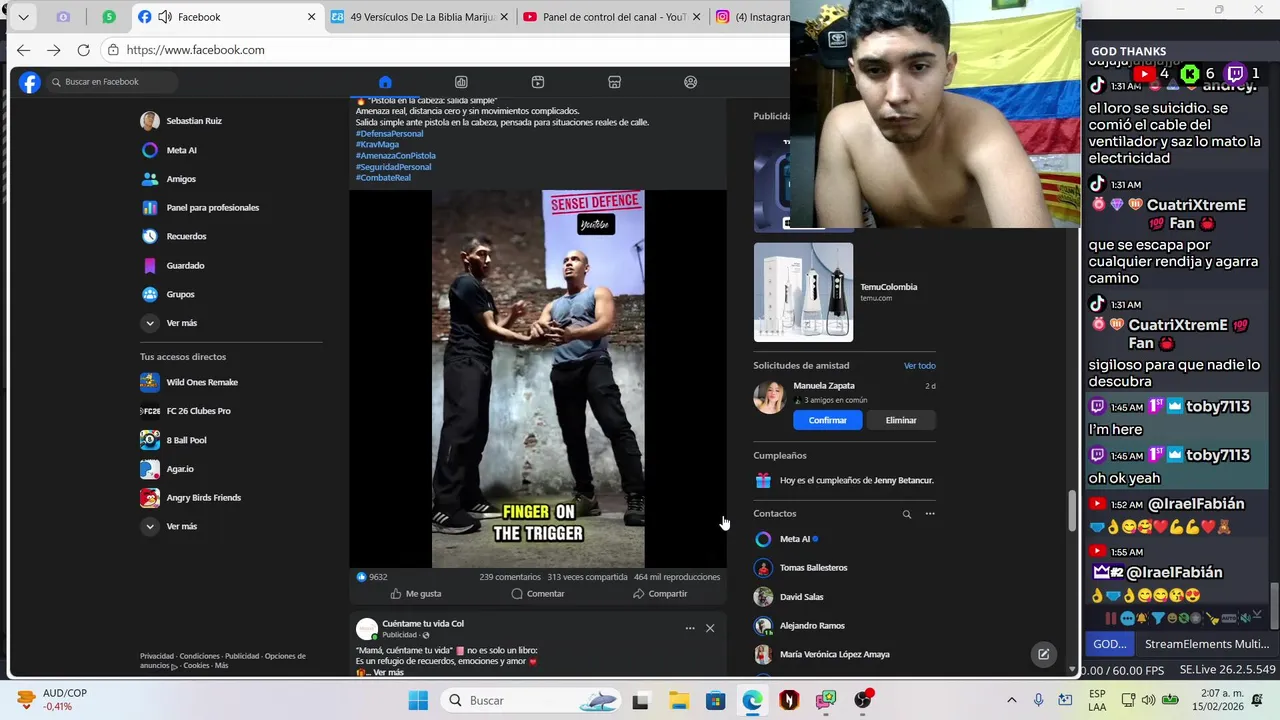Screen dimensions: 1280x720
Task: Search contacts with magnifier icon
Action: coord(907,514)
